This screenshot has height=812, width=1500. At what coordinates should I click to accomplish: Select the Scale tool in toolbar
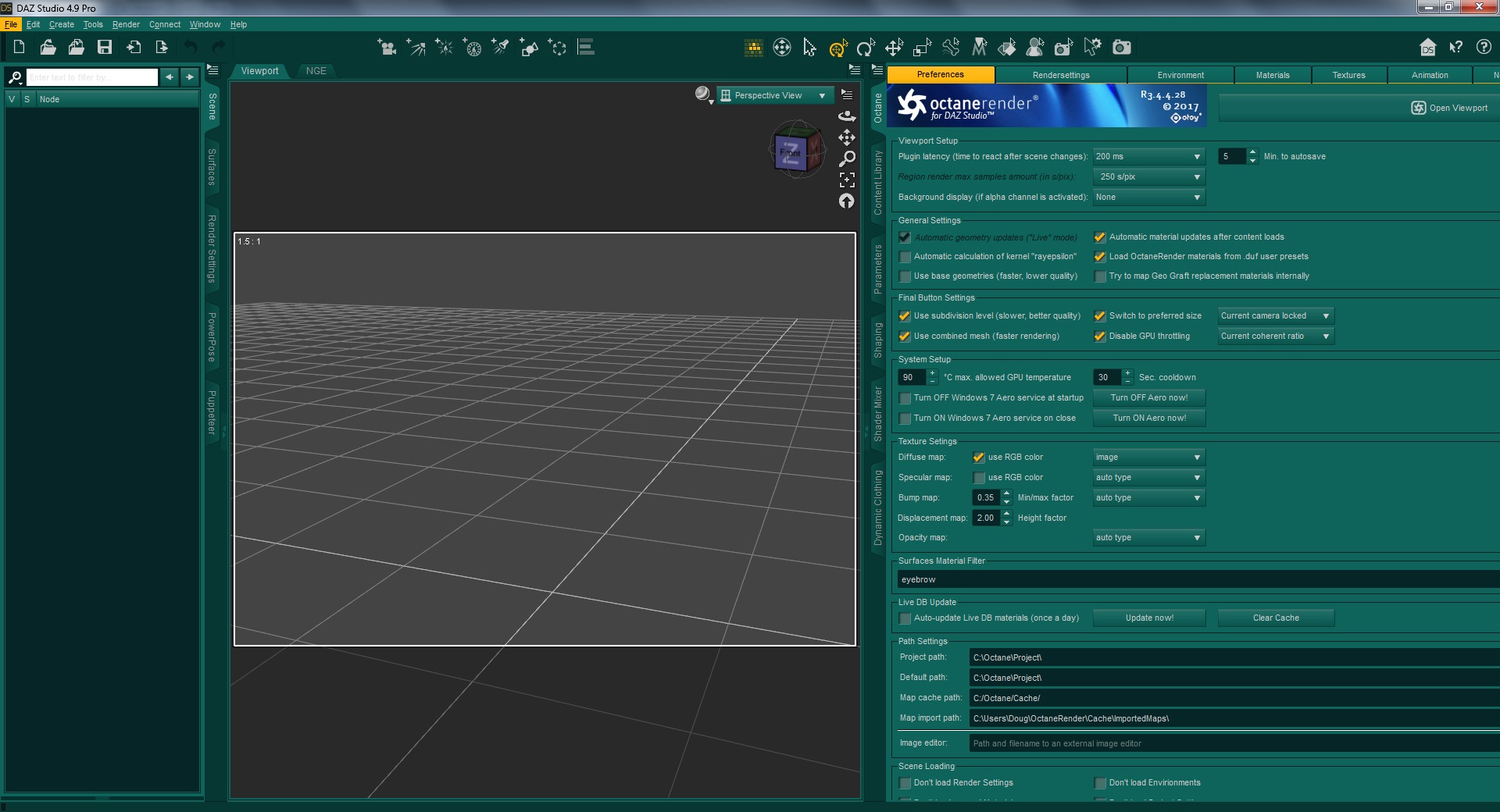922,48
